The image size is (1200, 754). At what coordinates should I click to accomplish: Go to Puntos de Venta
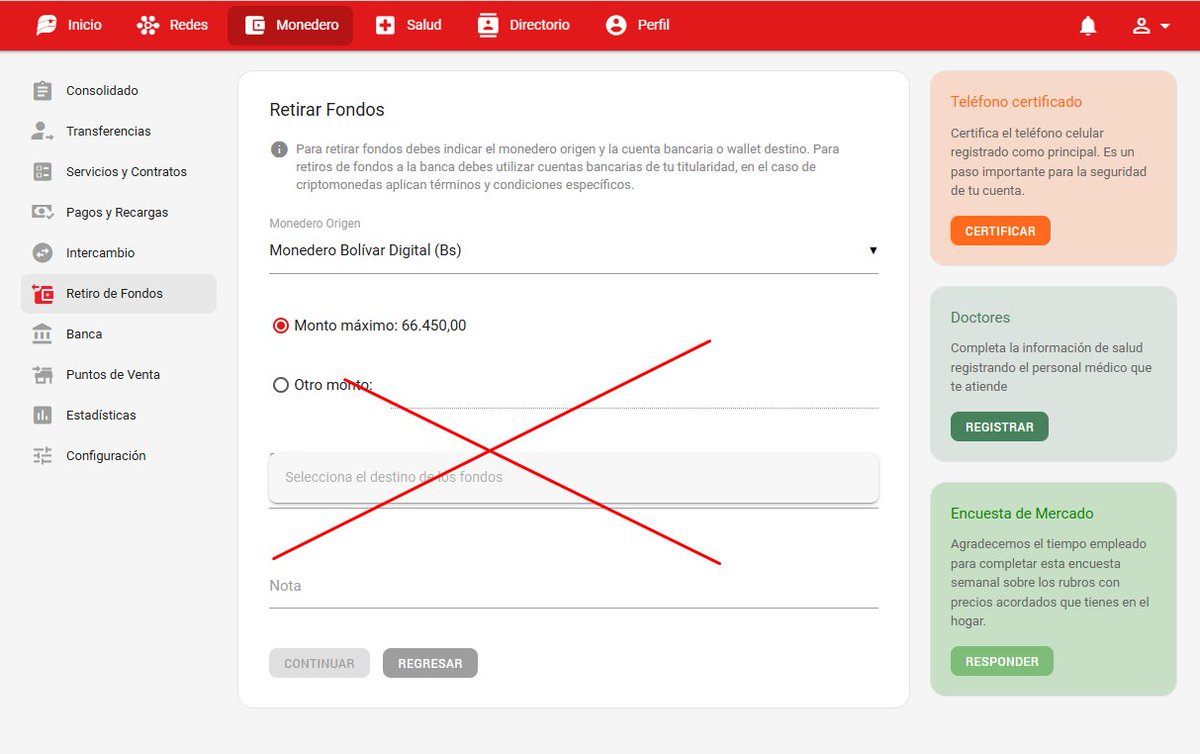point(113,375)
